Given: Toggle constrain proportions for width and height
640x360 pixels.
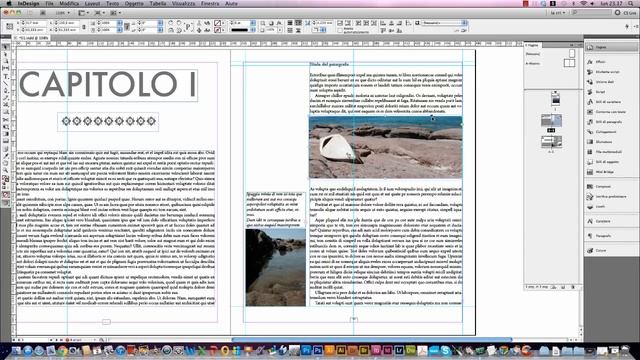Looking at the screenshot, I should (x=84, y=27).
